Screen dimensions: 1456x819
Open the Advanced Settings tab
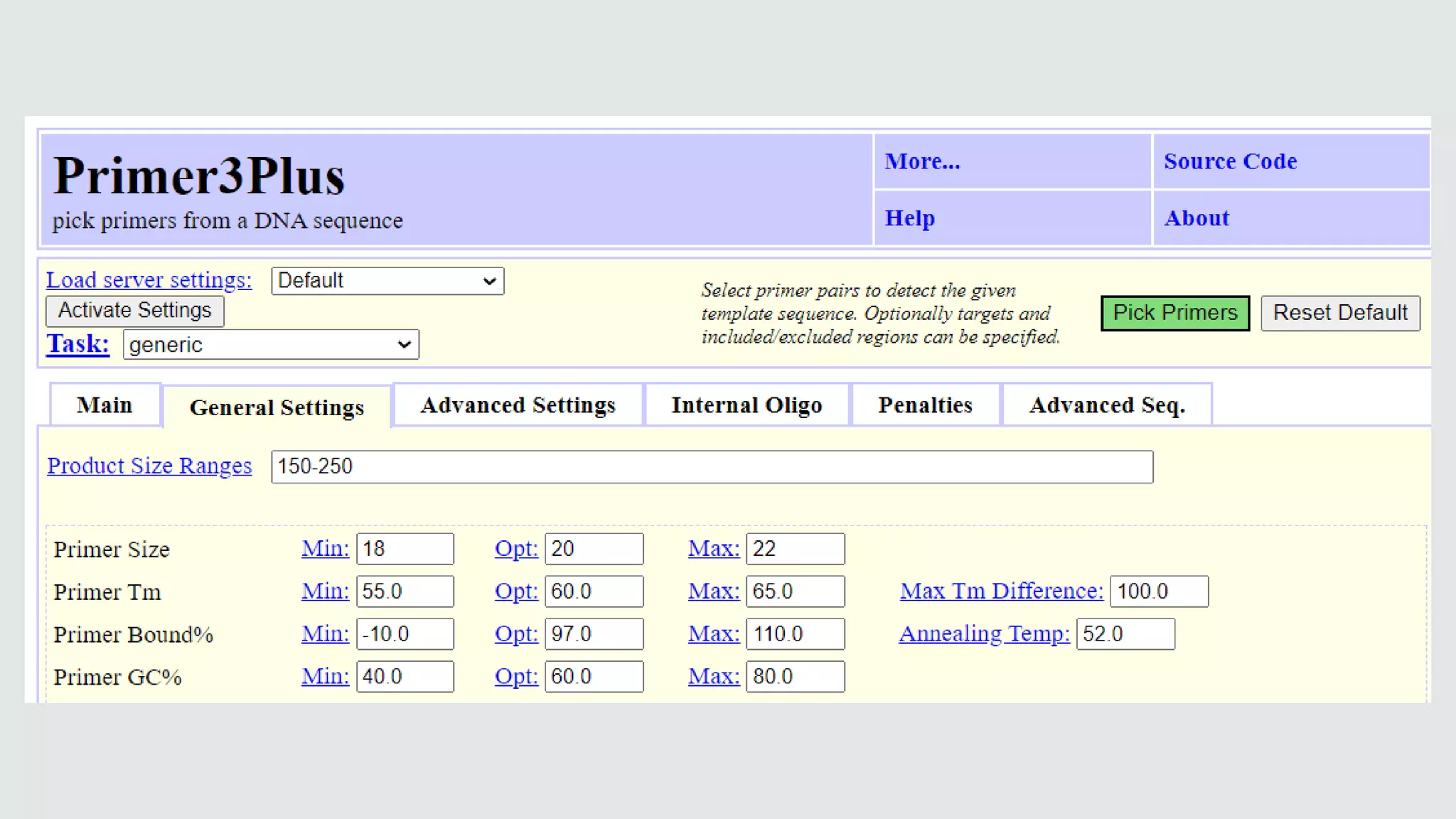coord(518,405)
